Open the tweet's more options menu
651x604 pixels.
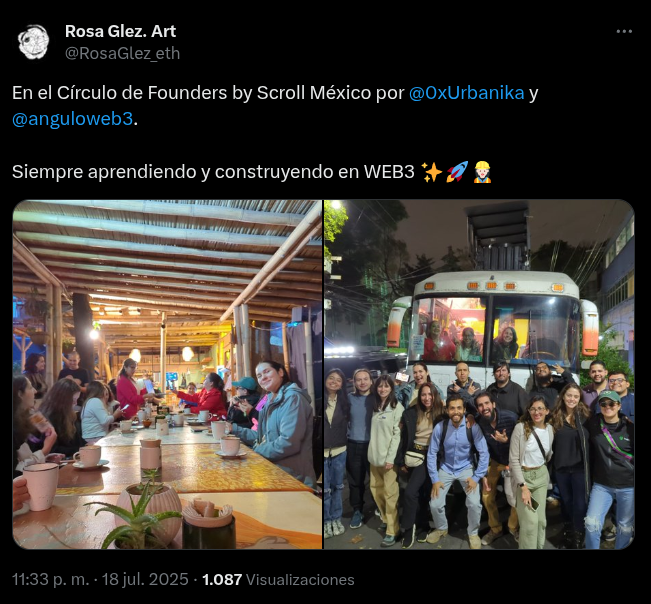click(x=624, y=32)
